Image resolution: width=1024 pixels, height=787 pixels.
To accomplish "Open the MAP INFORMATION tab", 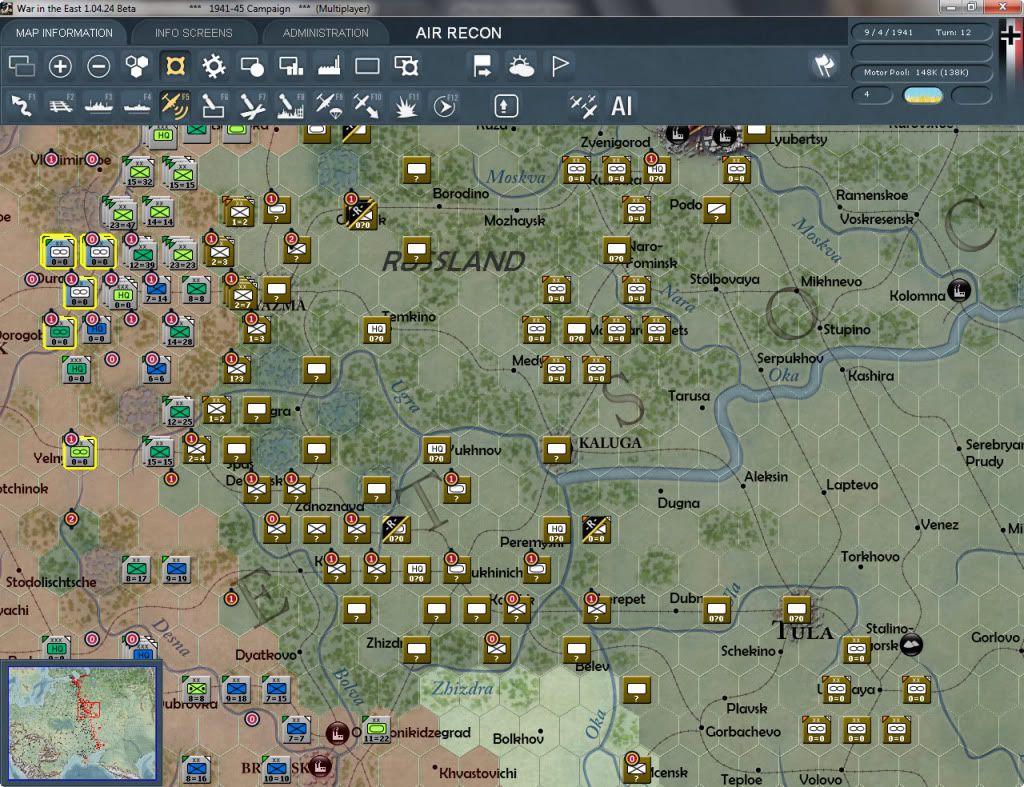I will [x=64, y=33].
